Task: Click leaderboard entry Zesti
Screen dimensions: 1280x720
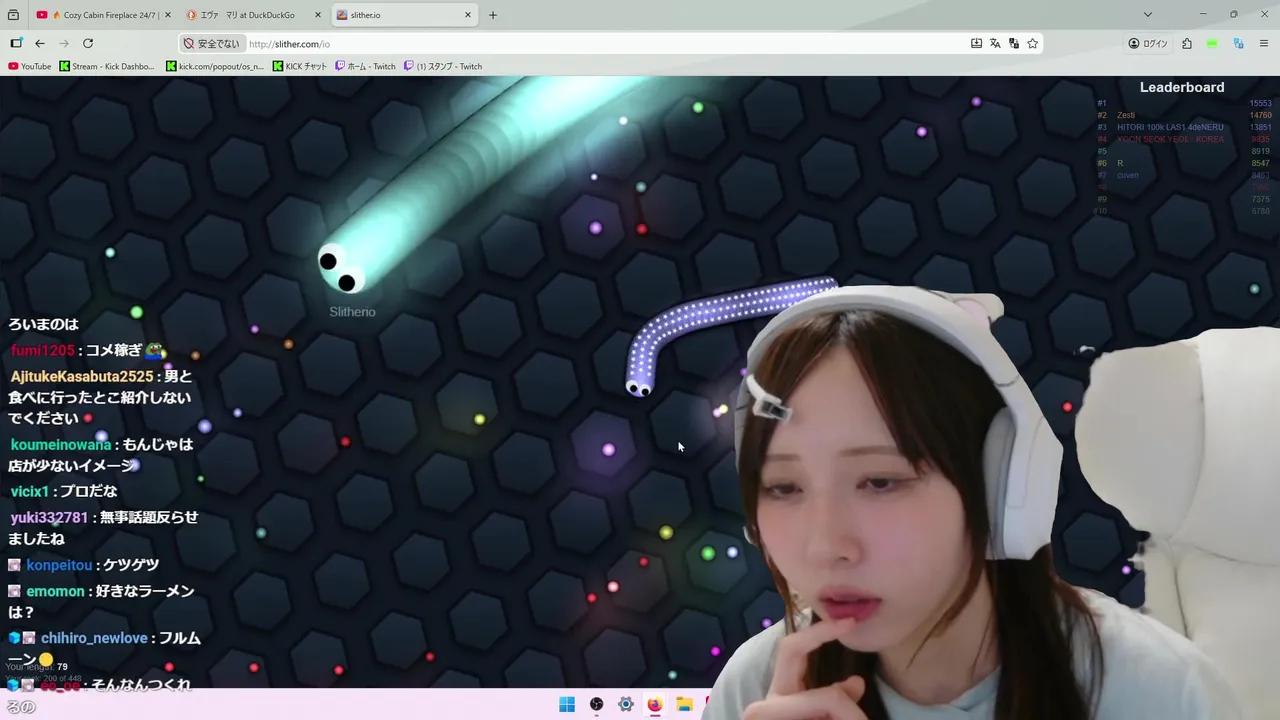Action: coord(1126,115)
